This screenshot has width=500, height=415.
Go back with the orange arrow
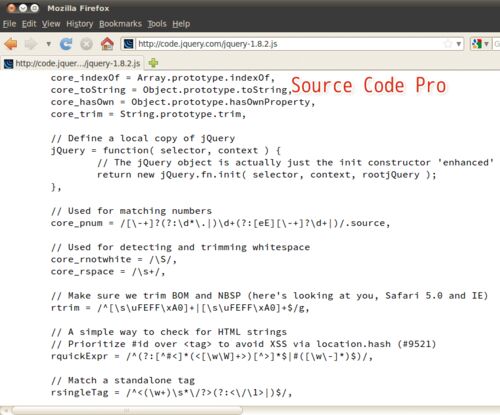[11, 44]
